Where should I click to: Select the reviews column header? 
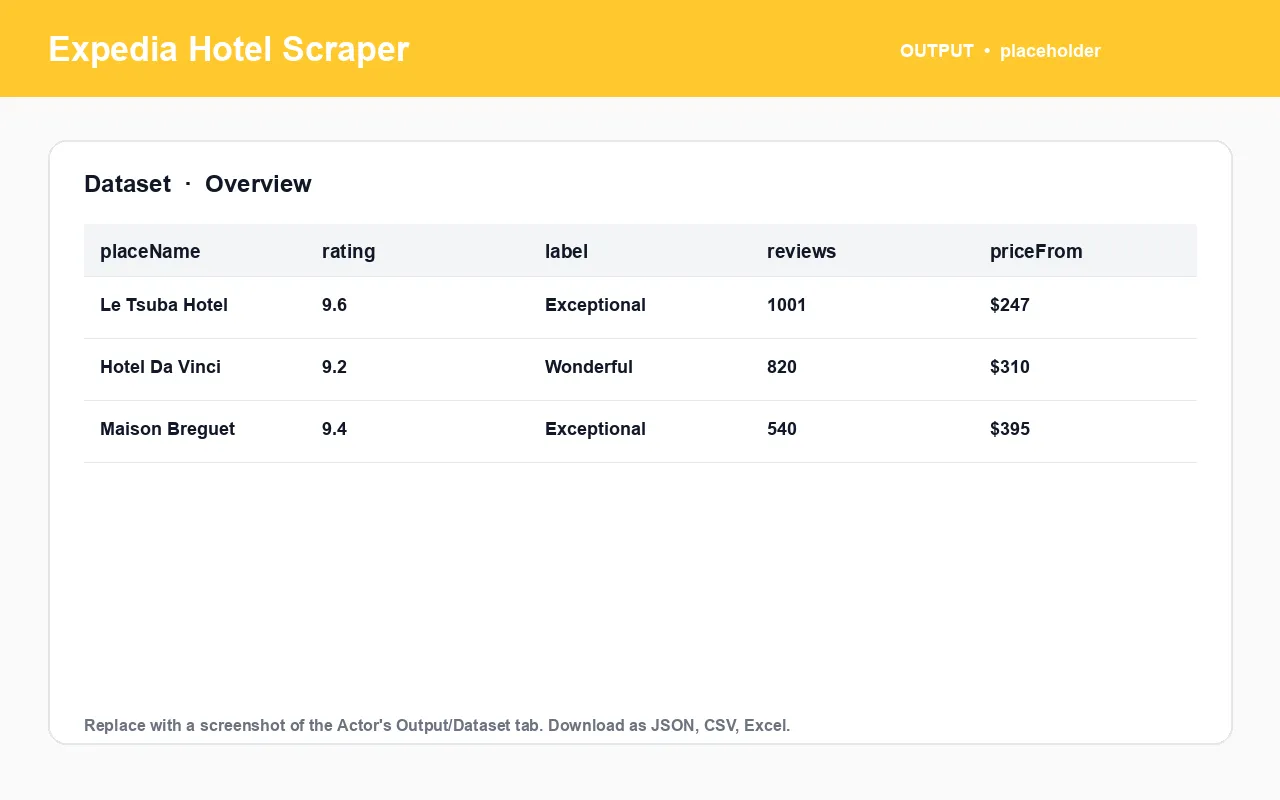801,252
